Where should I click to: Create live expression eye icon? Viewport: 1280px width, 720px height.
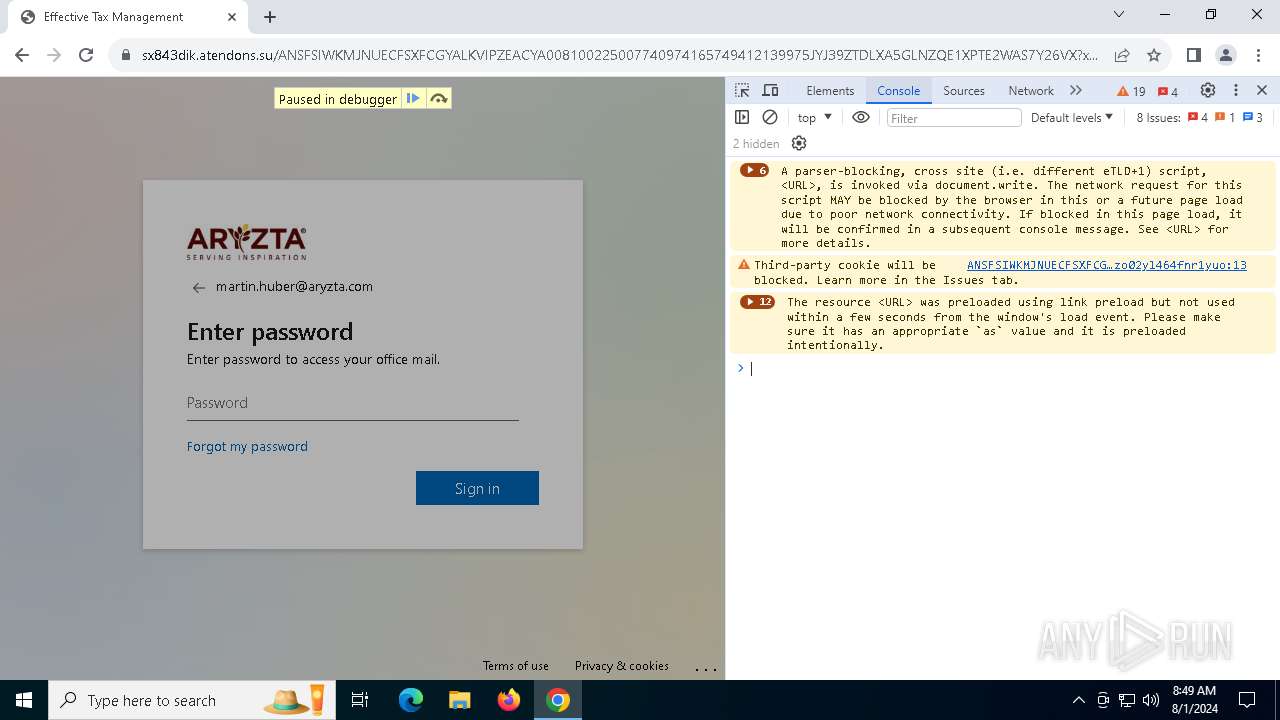click(x=861, y=117)
